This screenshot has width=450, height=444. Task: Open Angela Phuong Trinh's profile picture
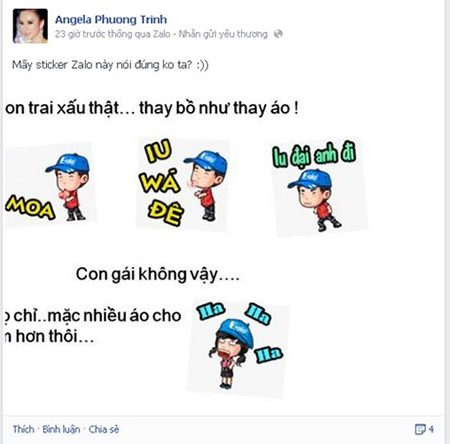tap(30, 26)
